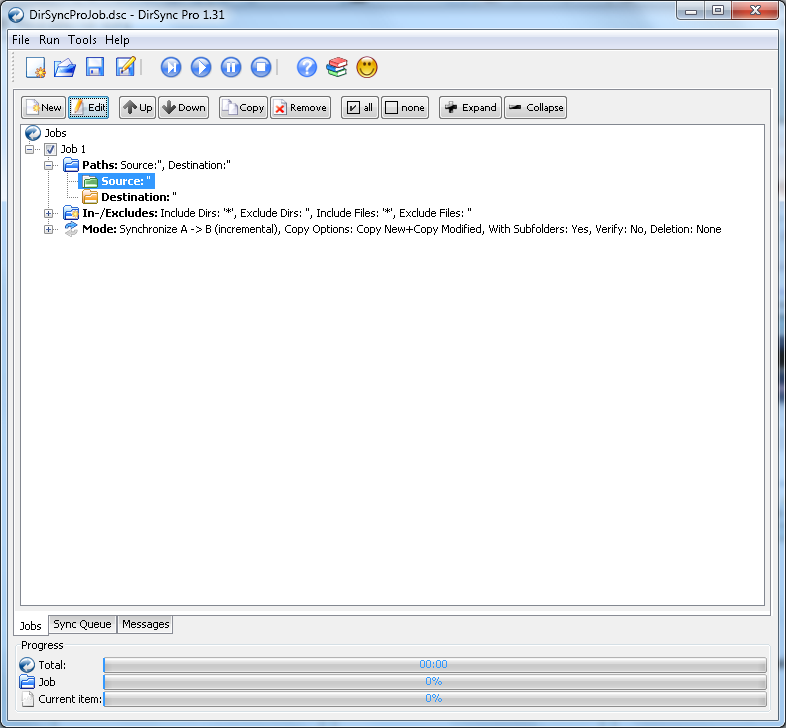The width and height of the screenshot is (786, 728).
Task: Click the stacked books documentation icon
Action: (337, 67)
